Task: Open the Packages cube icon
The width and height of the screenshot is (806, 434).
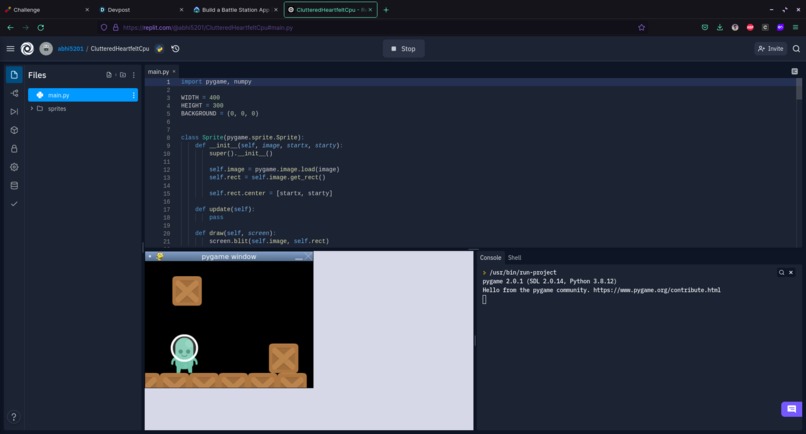Action: tap(14, 130)
